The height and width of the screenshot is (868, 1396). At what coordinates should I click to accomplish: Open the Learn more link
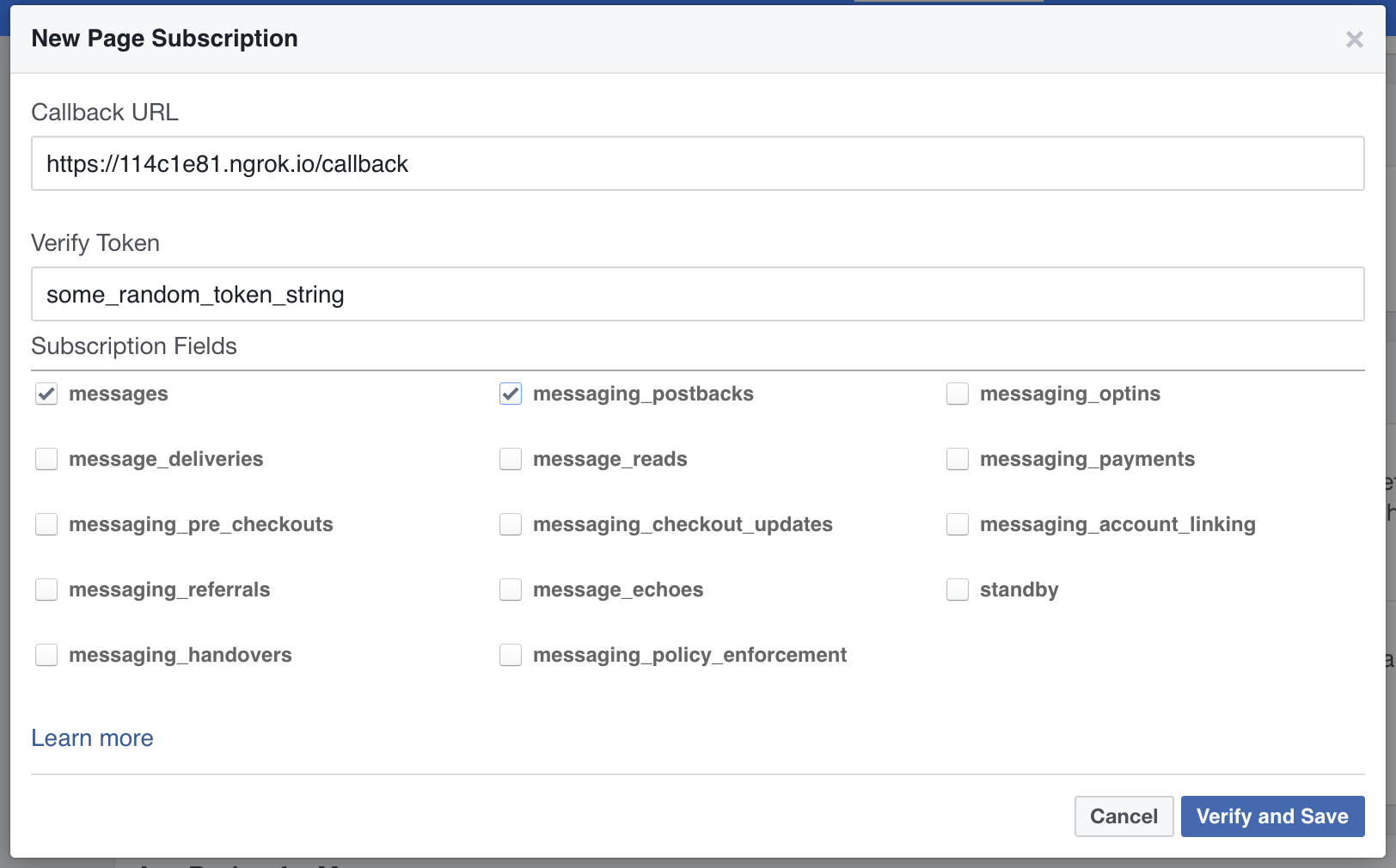pyautogui.click(x=92, y=738)
